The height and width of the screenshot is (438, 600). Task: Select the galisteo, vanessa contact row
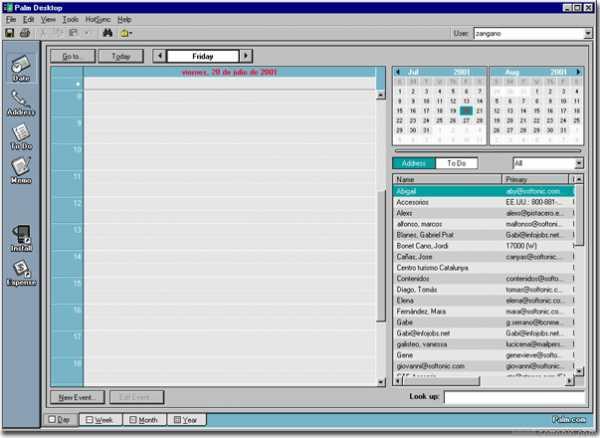484,344
